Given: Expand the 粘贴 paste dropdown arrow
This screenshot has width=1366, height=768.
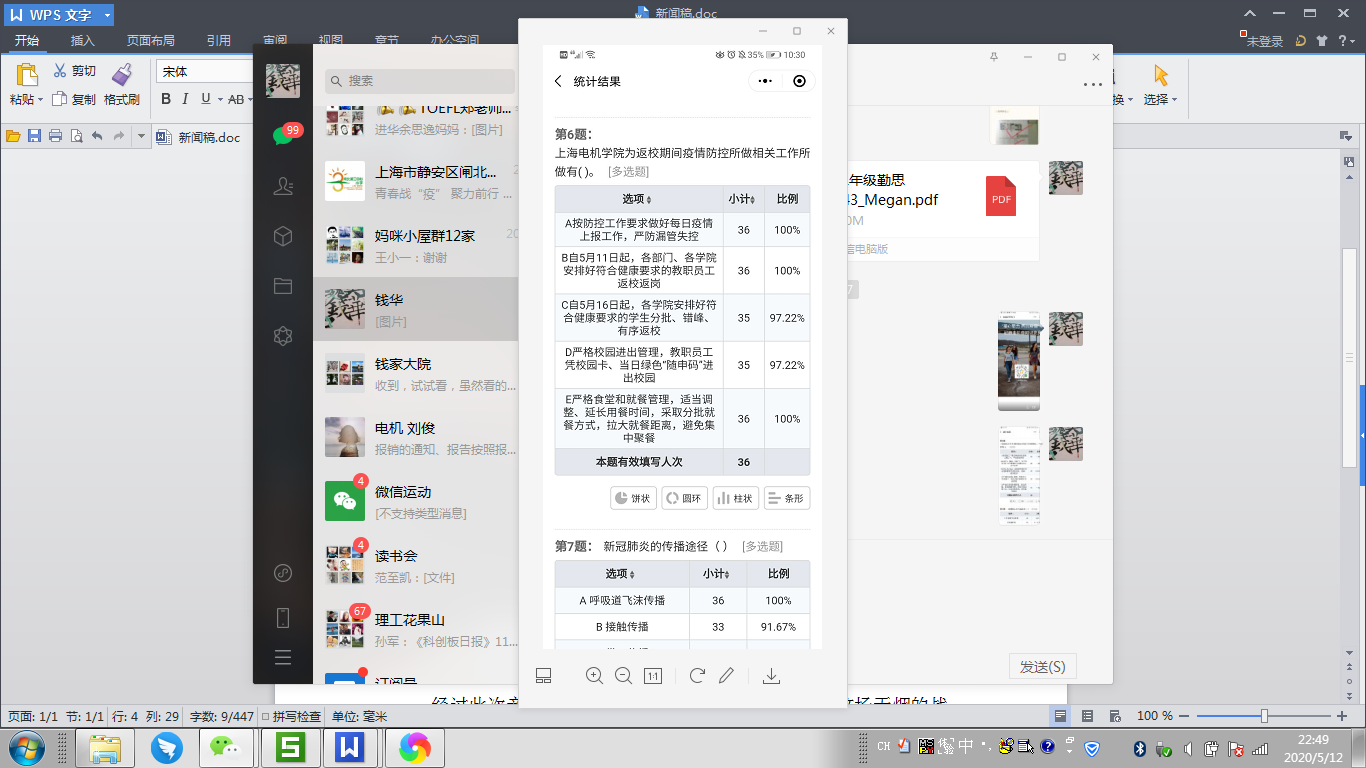Looking at the screenshot, I should (x=40, y=100).
